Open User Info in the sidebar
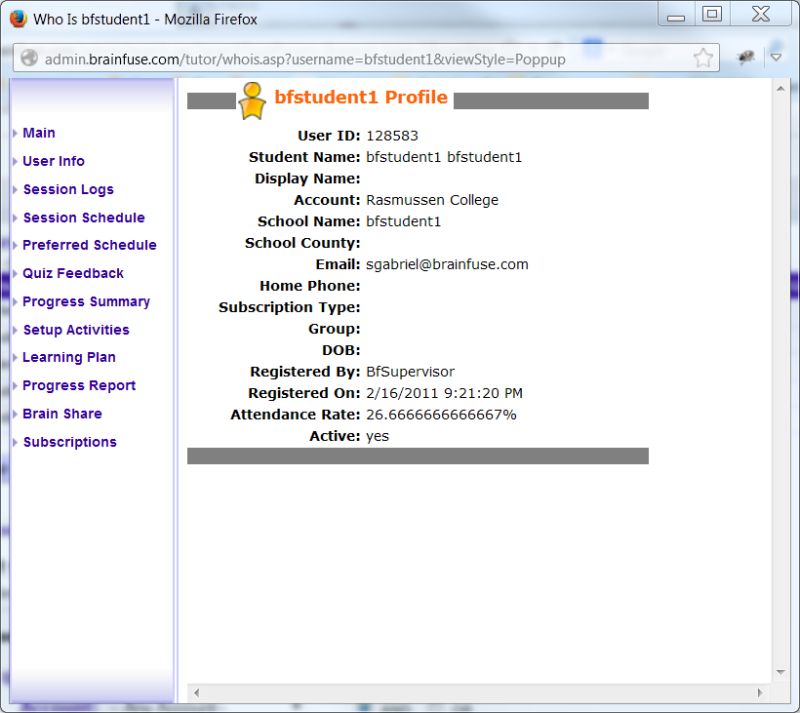 (x=54, y=161)
